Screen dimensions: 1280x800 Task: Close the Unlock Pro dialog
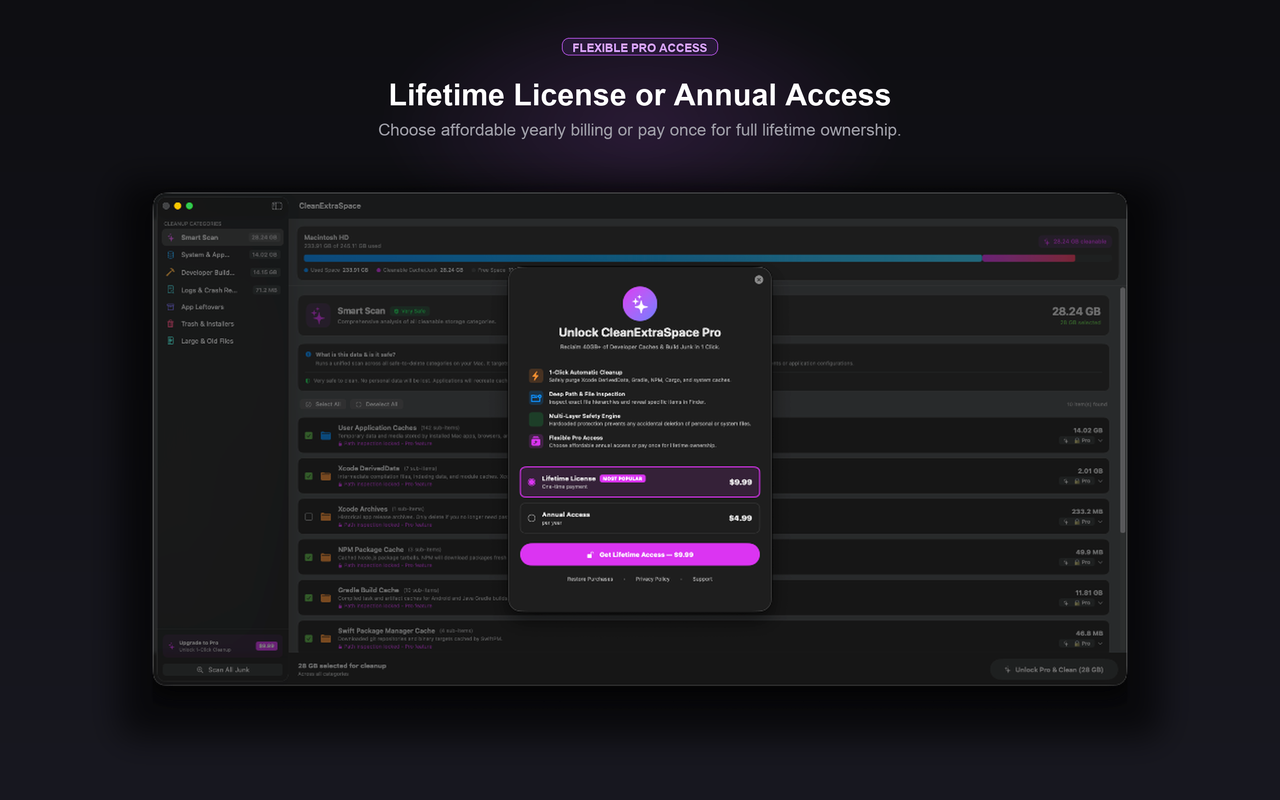coord(758,280)
